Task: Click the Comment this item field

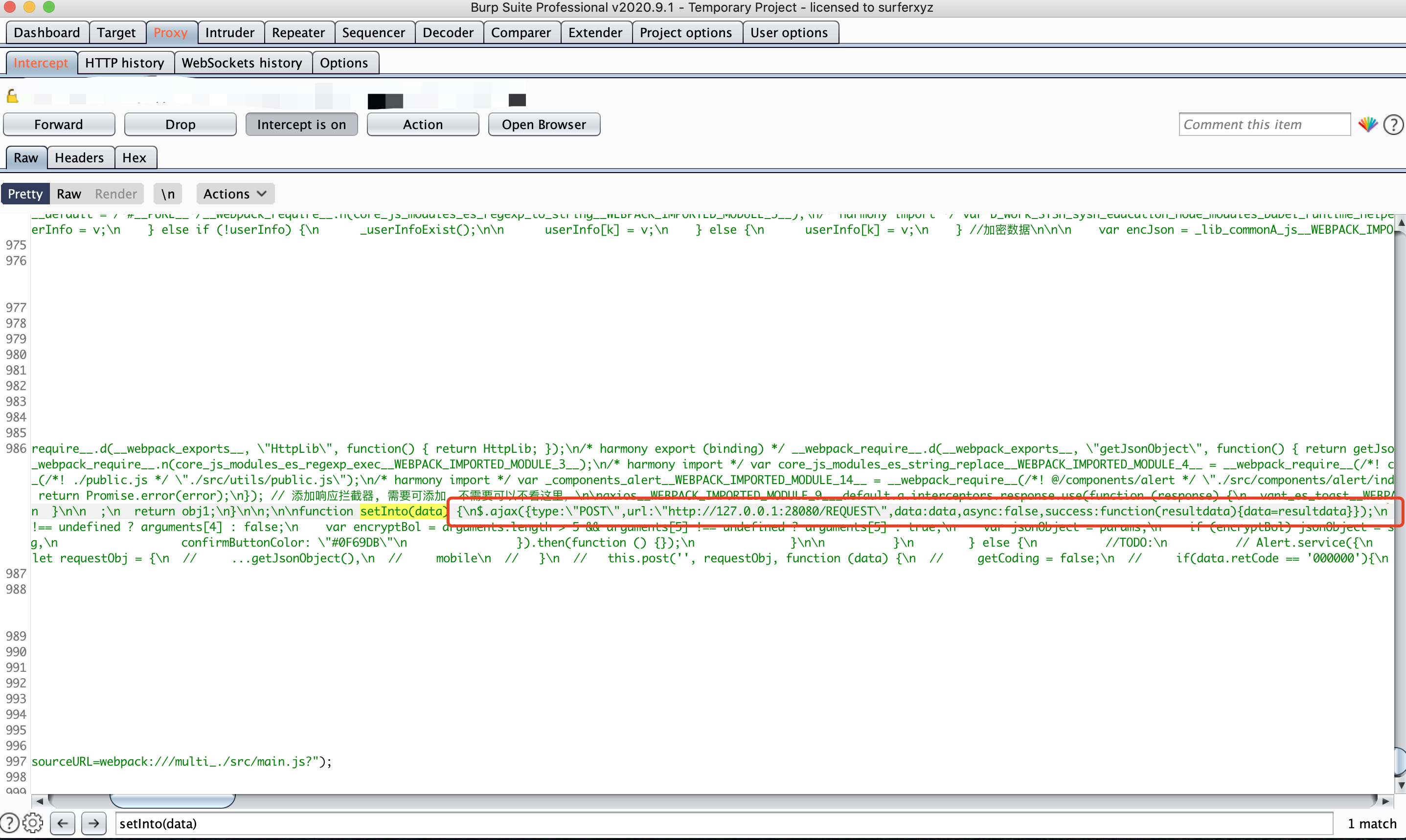Action: click(1264, 125)
